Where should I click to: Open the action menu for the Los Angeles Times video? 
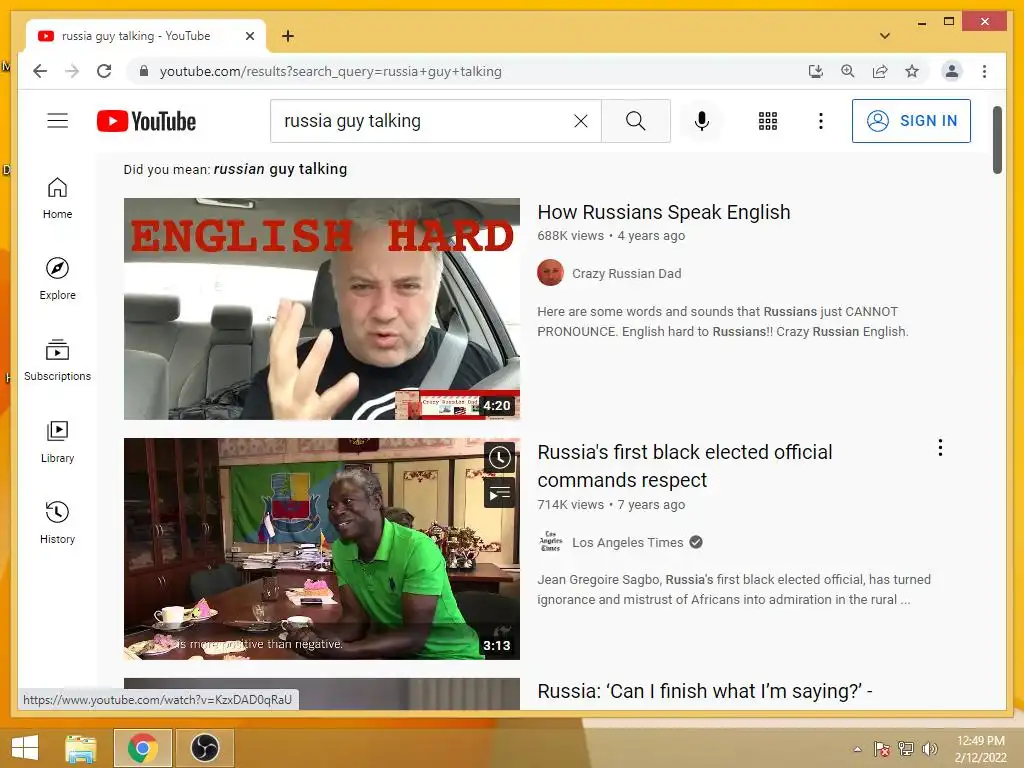pyautogui.click(x=940, y=448)
